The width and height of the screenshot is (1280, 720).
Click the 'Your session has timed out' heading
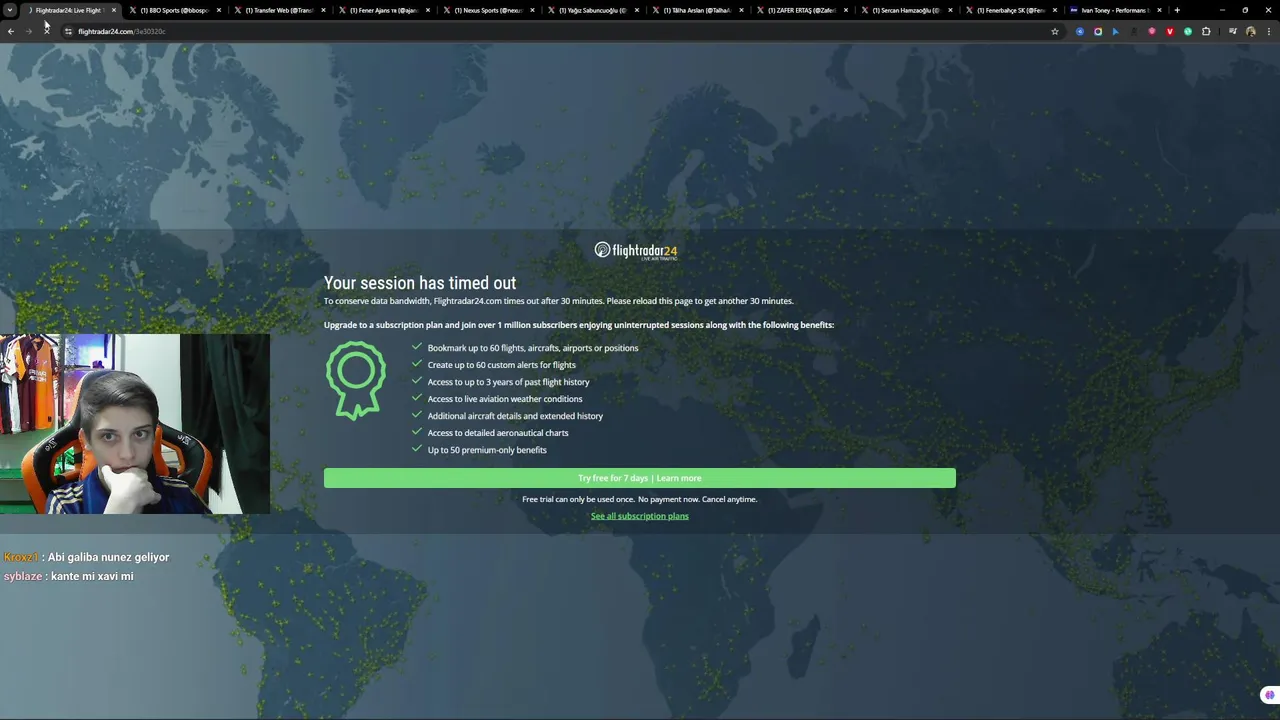(420, 283)
